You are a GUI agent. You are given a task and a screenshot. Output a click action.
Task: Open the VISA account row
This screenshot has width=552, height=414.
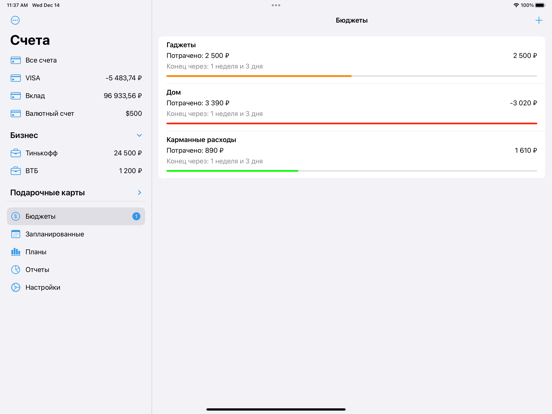pos(76,78)
